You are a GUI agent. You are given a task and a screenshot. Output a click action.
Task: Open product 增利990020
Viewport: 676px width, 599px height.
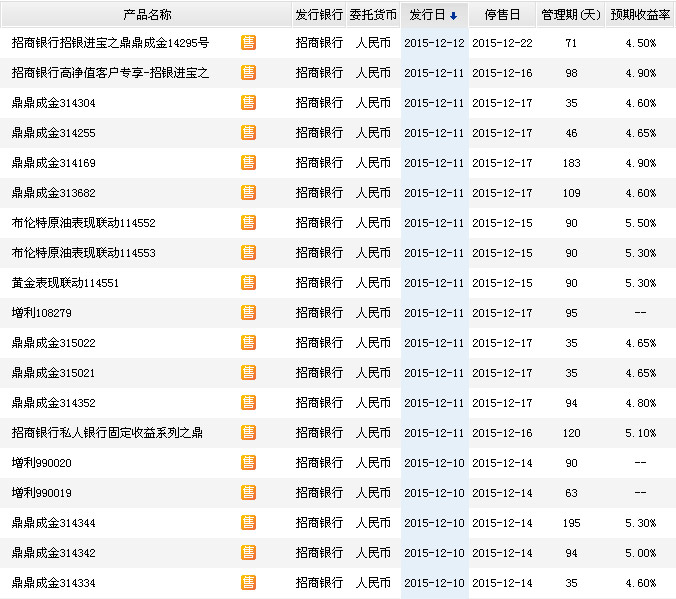(42, 463)
